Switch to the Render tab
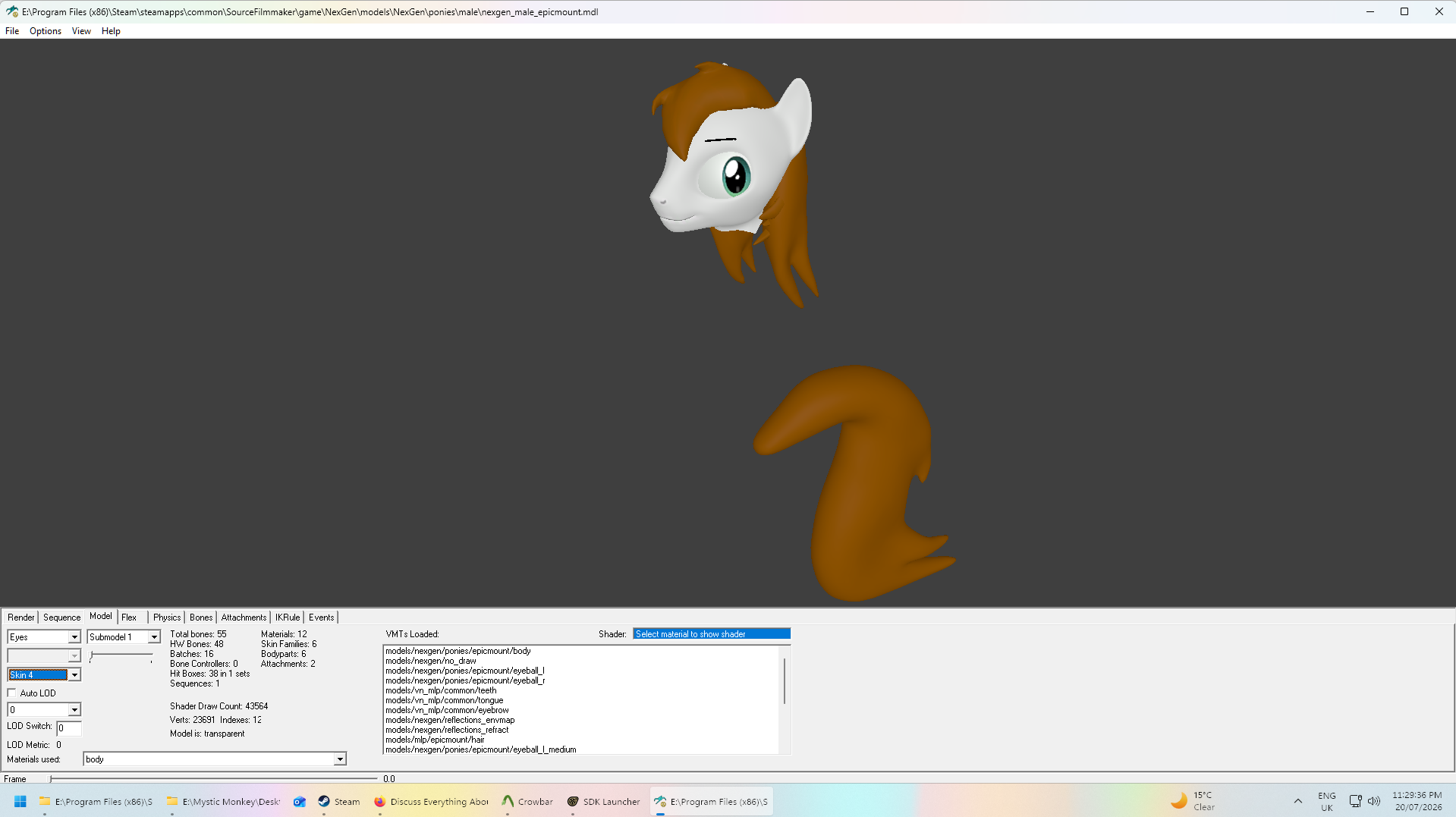Screen dimensions: 1456x817 [21, 617]
